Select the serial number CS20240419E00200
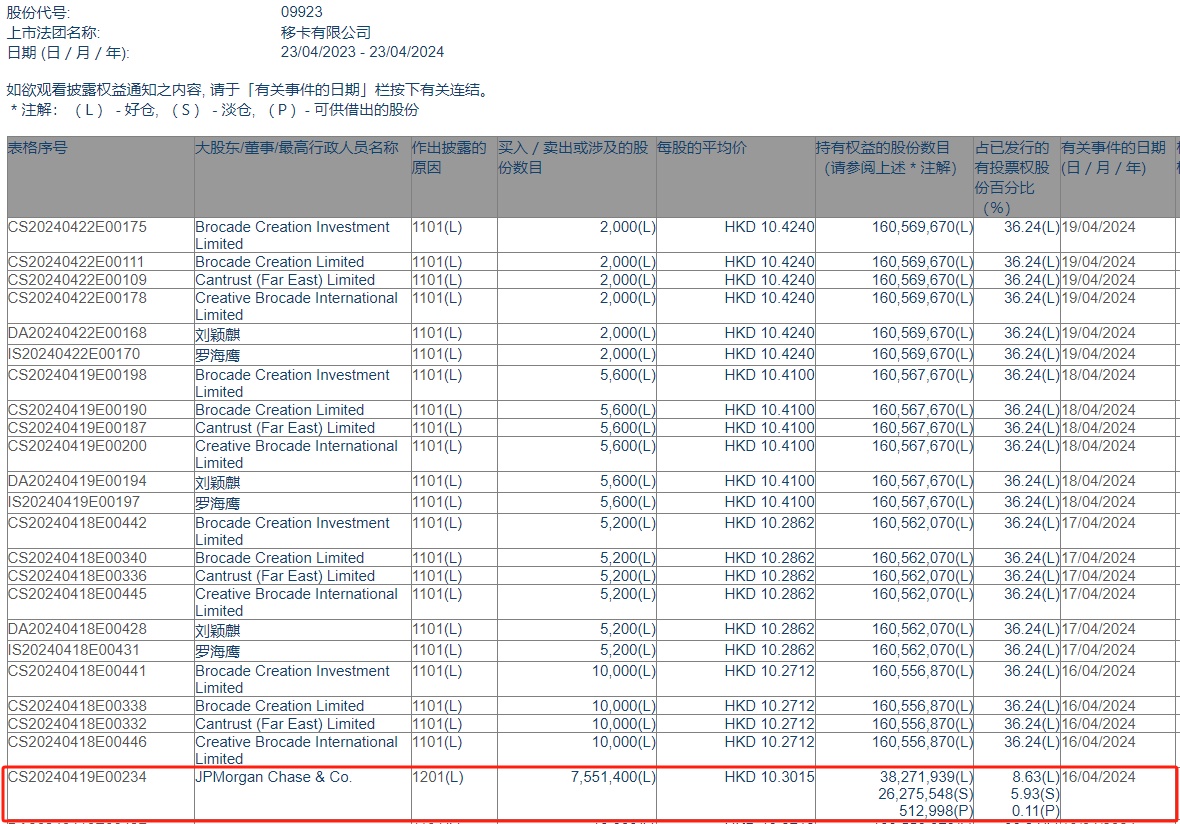1180x824 pixels. click(x=78, y=446)
